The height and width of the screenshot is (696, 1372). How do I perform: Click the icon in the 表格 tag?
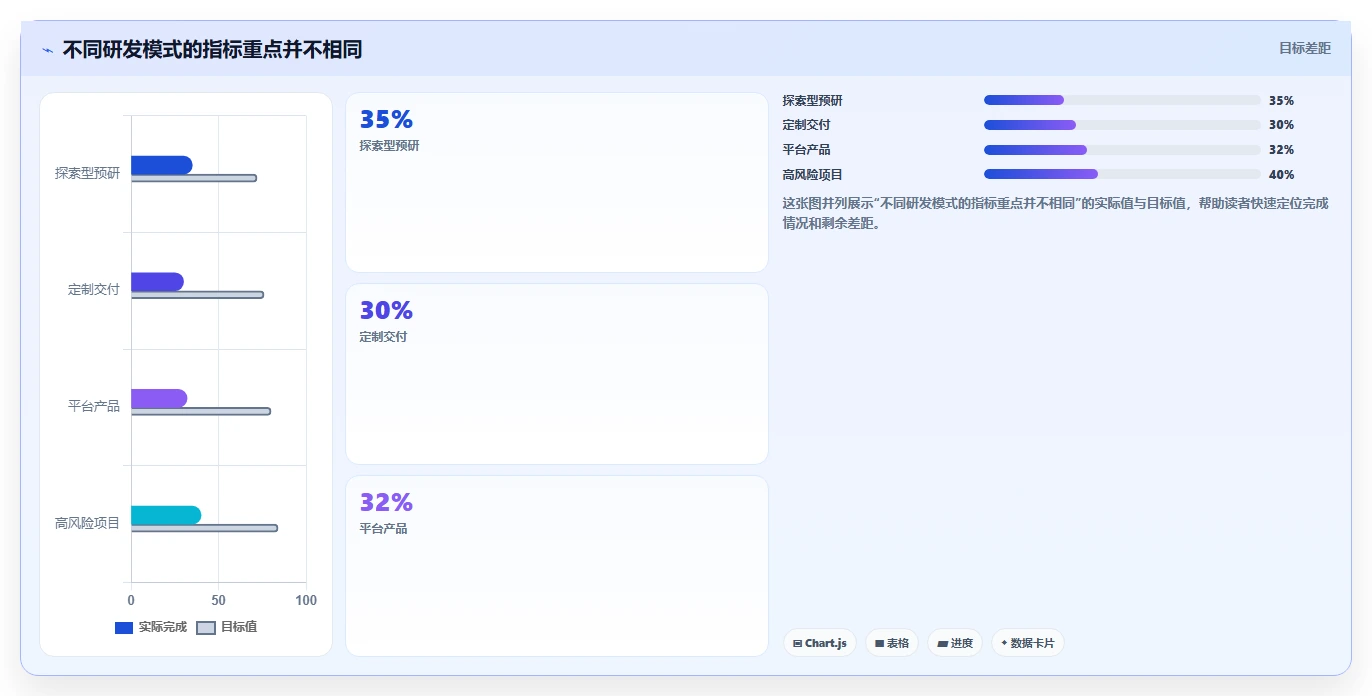click(879, 643)
